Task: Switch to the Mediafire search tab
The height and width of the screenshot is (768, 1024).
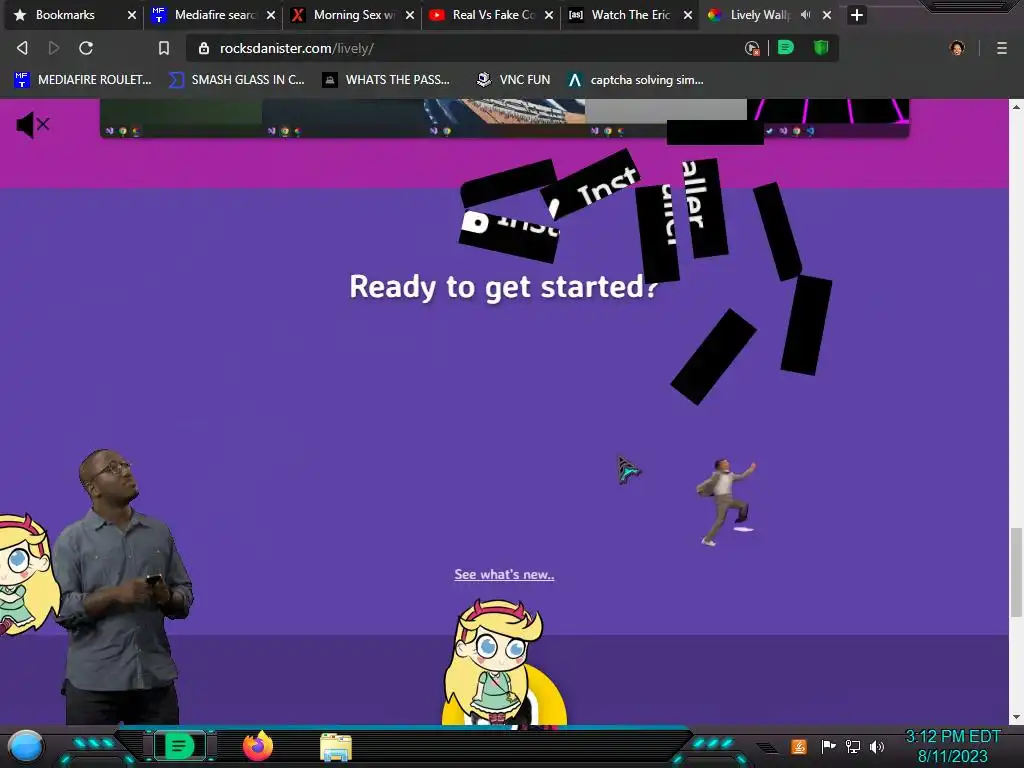Action: tap(215, 14)
